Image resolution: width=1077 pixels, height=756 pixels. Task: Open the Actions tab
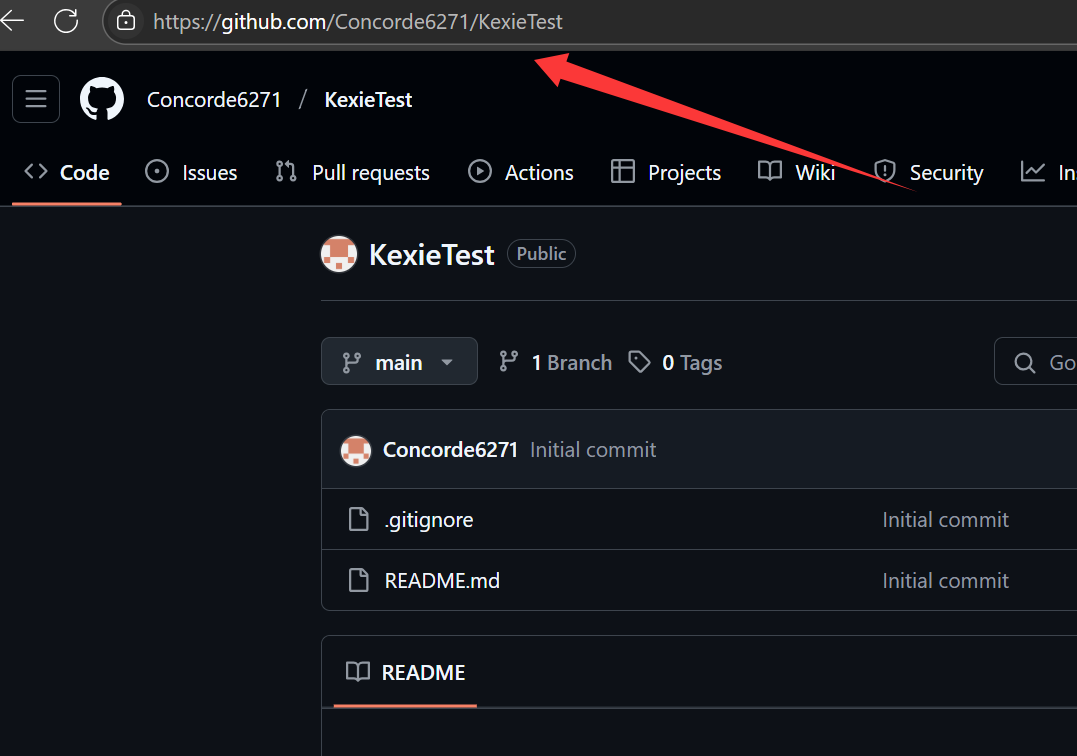pos(521,172)
